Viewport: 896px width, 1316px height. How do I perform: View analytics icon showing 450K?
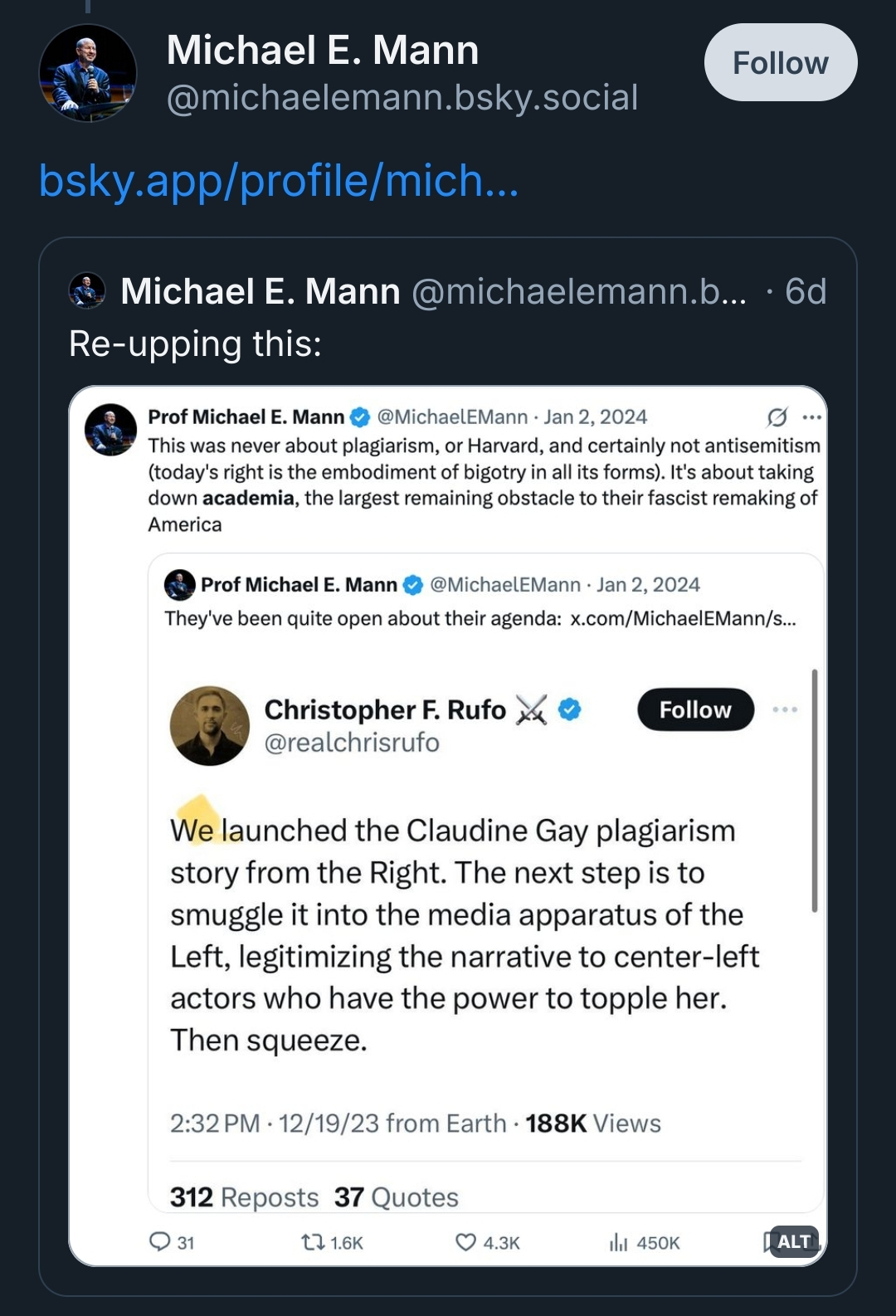[619, 1242]
